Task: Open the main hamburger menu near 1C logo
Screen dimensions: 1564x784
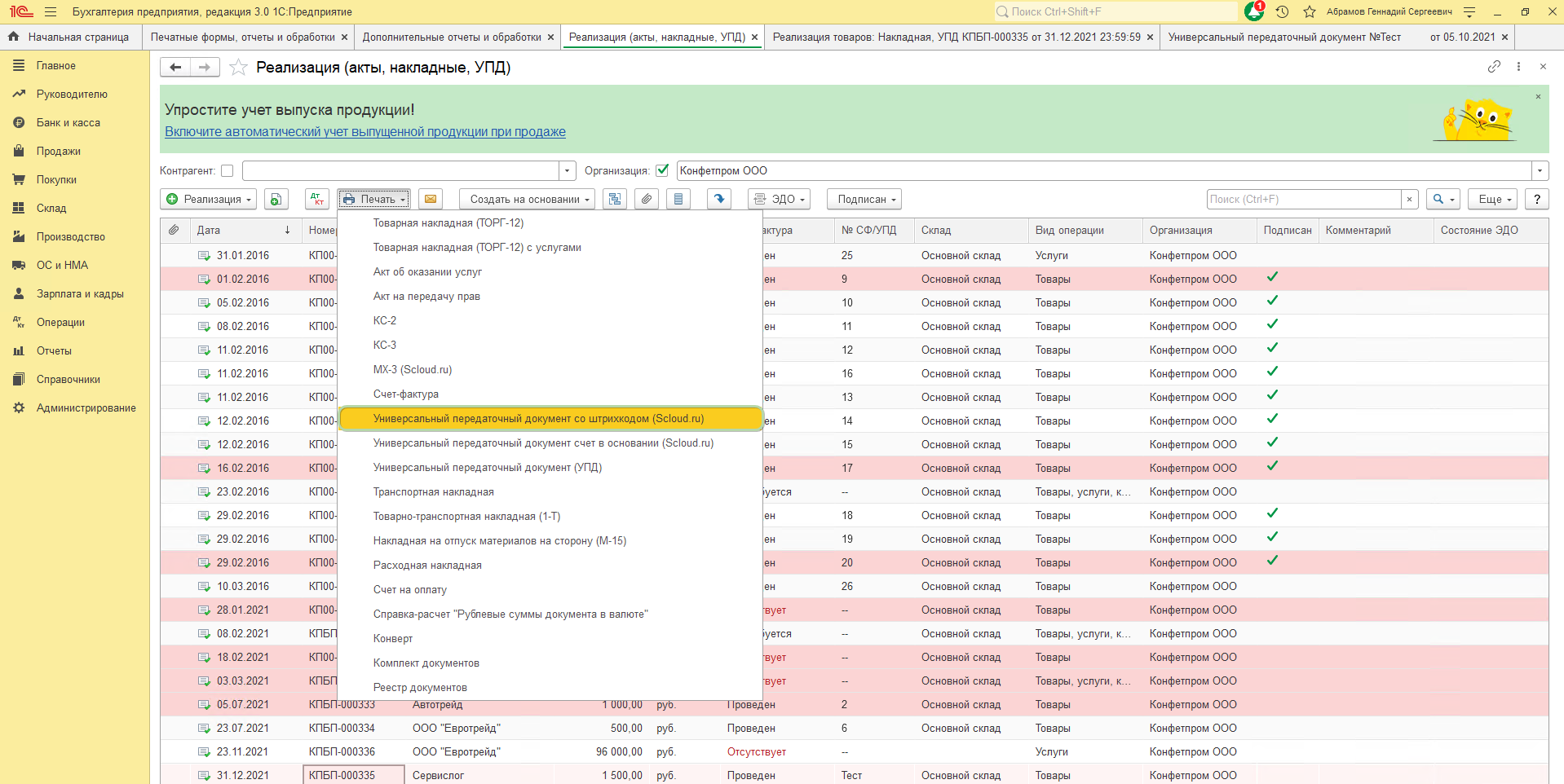Action: pos(51,11)
